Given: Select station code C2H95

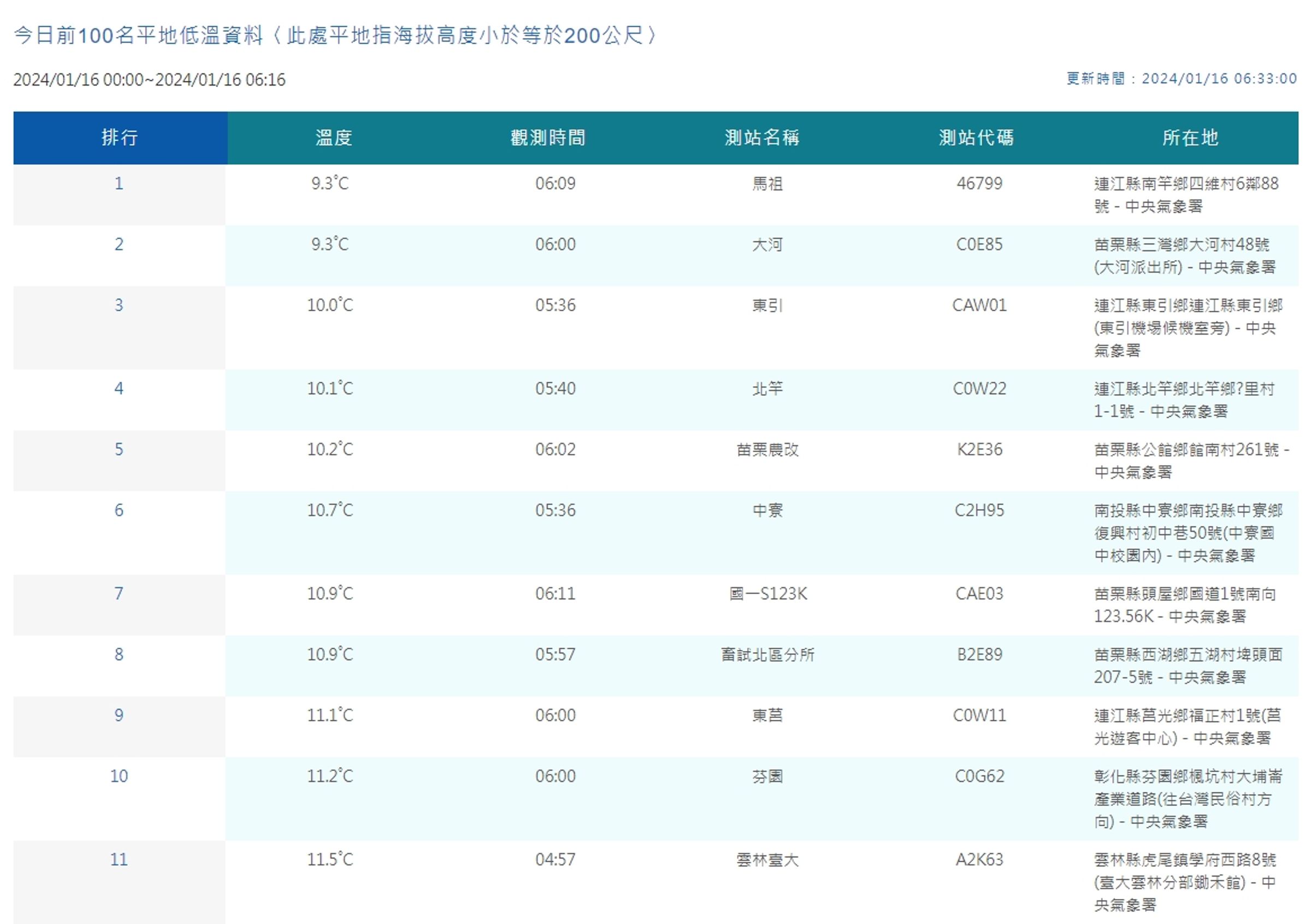Looking at the screenshot, I should click(980, 511).
